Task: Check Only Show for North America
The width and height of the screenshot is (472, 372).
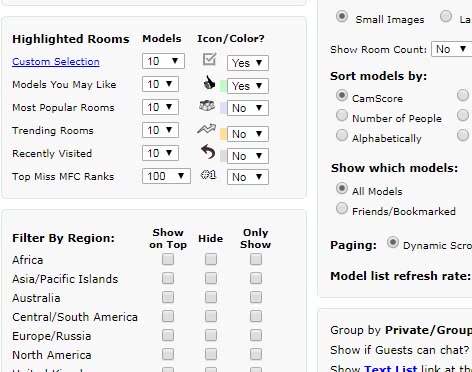Action: [x=256, y=354]
